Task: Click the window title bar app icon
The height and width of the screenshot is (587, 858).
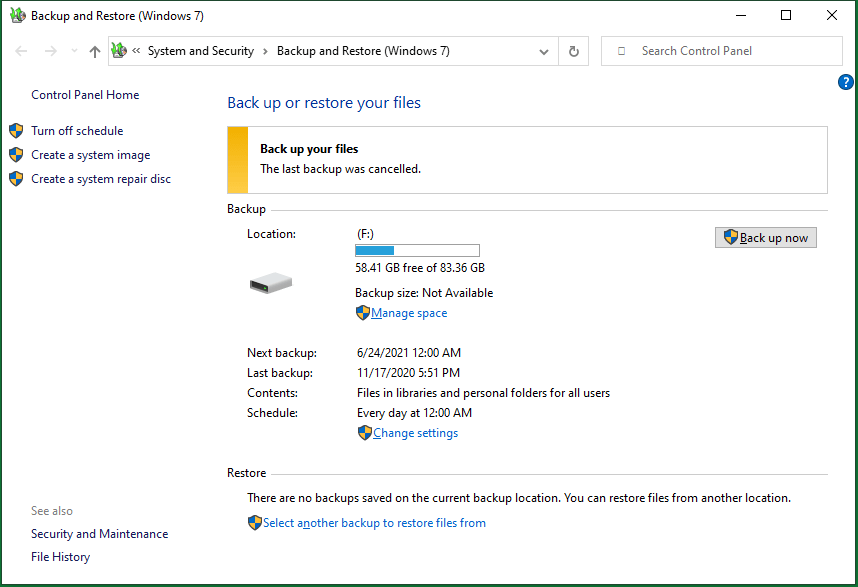Action: [18, 15]
